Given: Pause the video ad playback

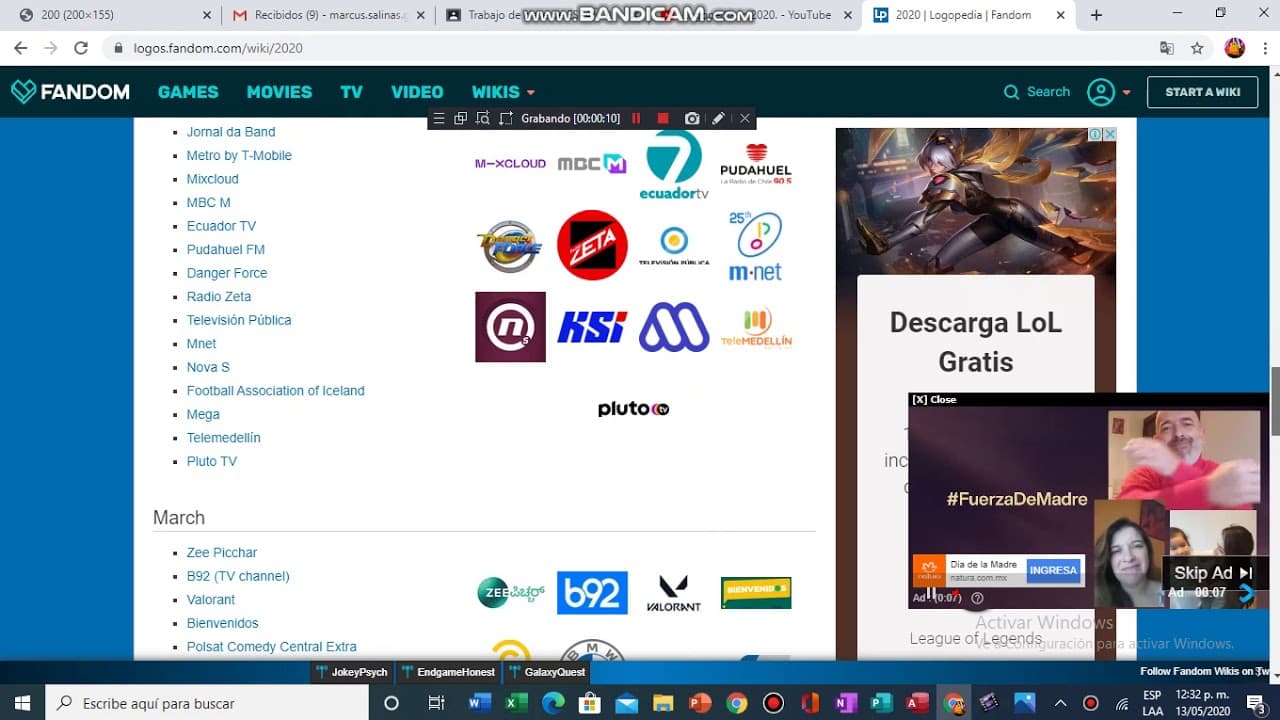Looking at the screenshot, I should (x=931, y=594).
